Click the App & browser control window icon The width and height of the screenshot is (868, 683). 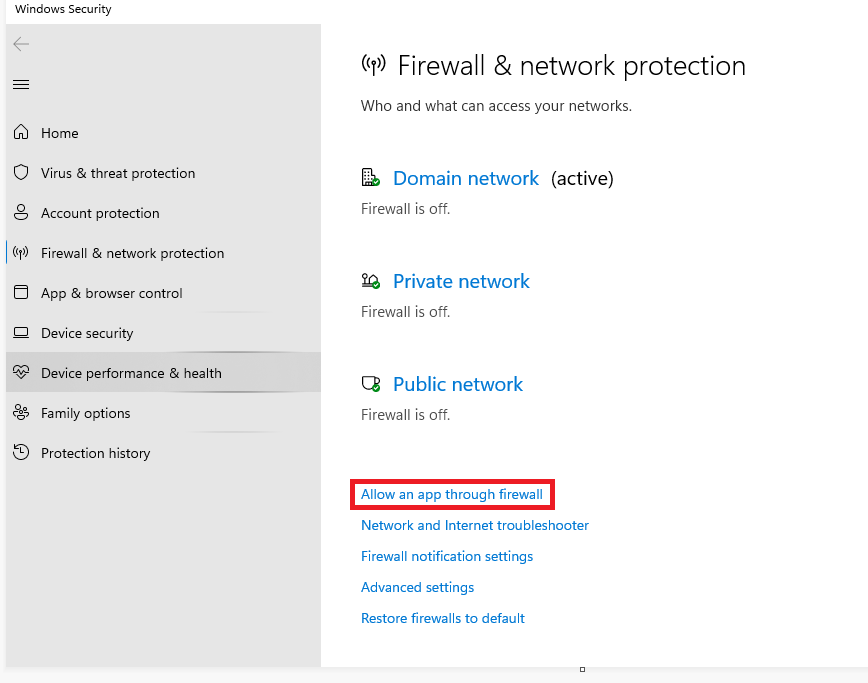[21, 293]
